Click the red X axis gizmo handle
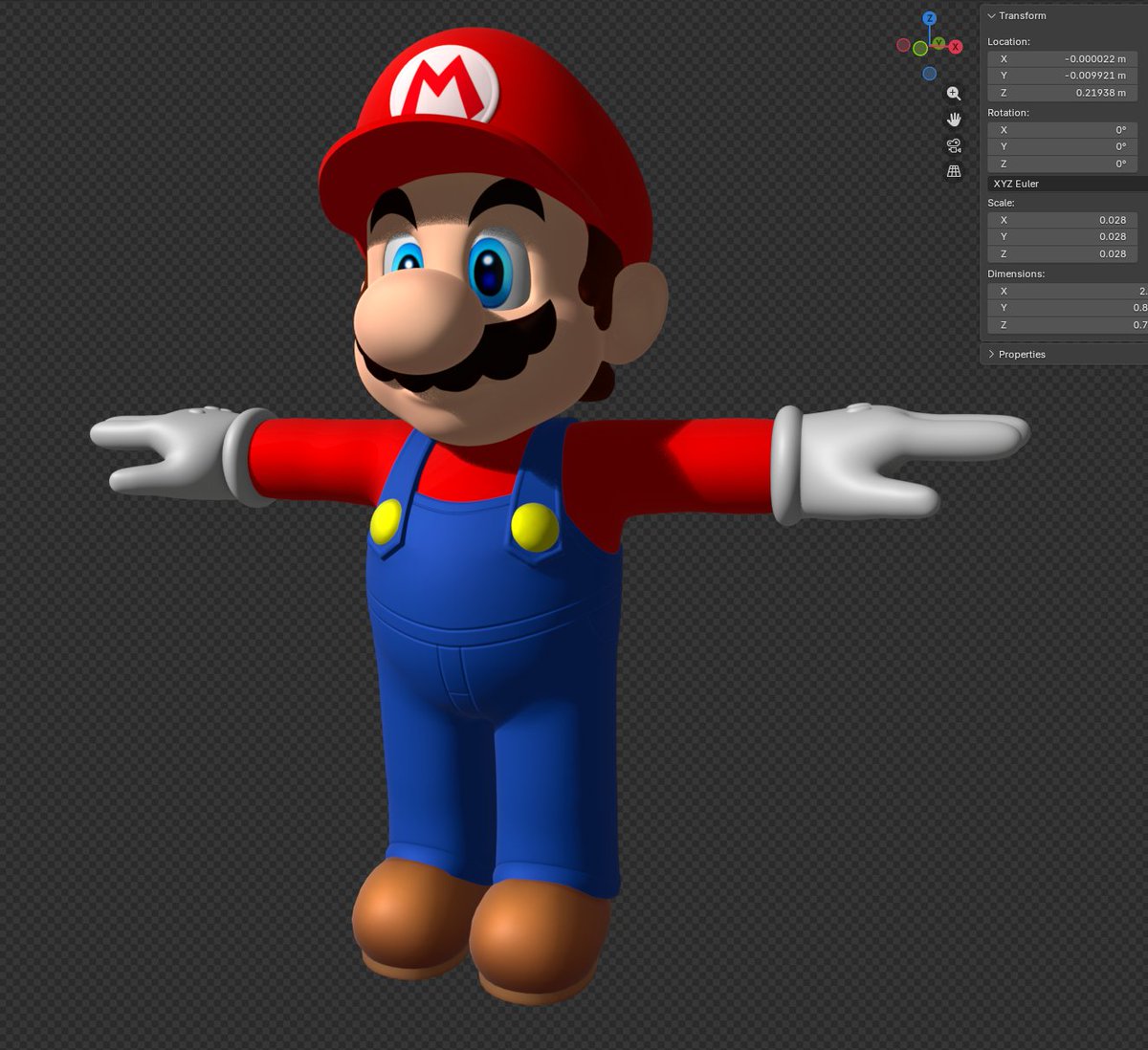The height and width of the screenshot is (1050, 1148). [955, 47]
